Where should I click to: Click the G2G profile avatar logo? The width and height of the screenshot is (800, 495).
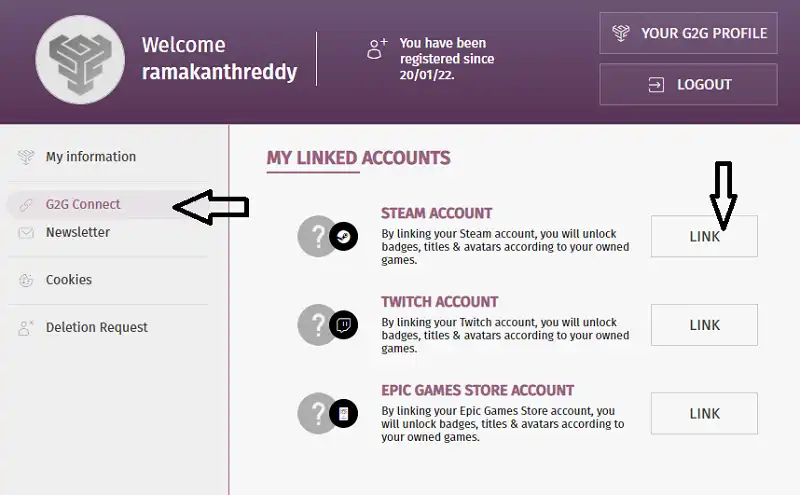click(x=79, y=60)
